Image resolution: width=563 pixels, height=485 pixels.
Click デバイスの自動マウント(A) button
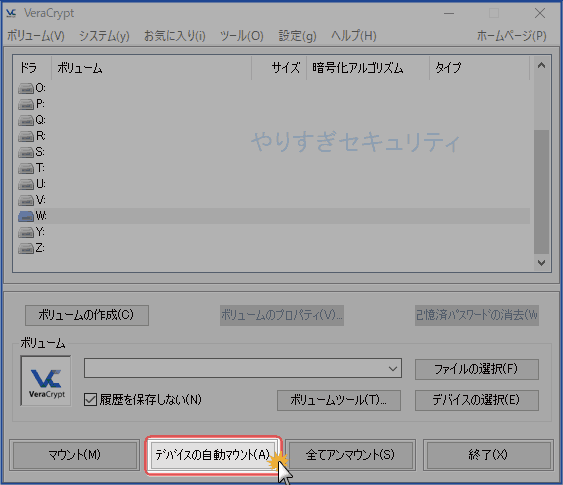pos(213,455)
